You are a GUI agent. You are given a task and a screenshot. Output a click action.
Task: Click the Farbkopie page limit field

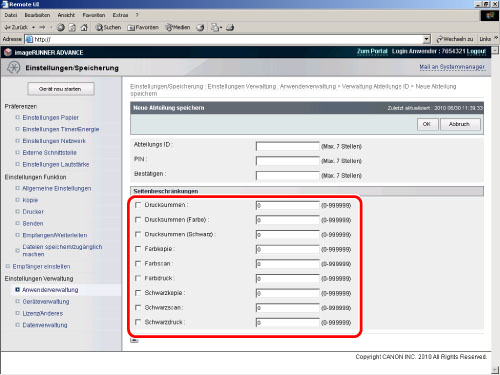[288, 249]
